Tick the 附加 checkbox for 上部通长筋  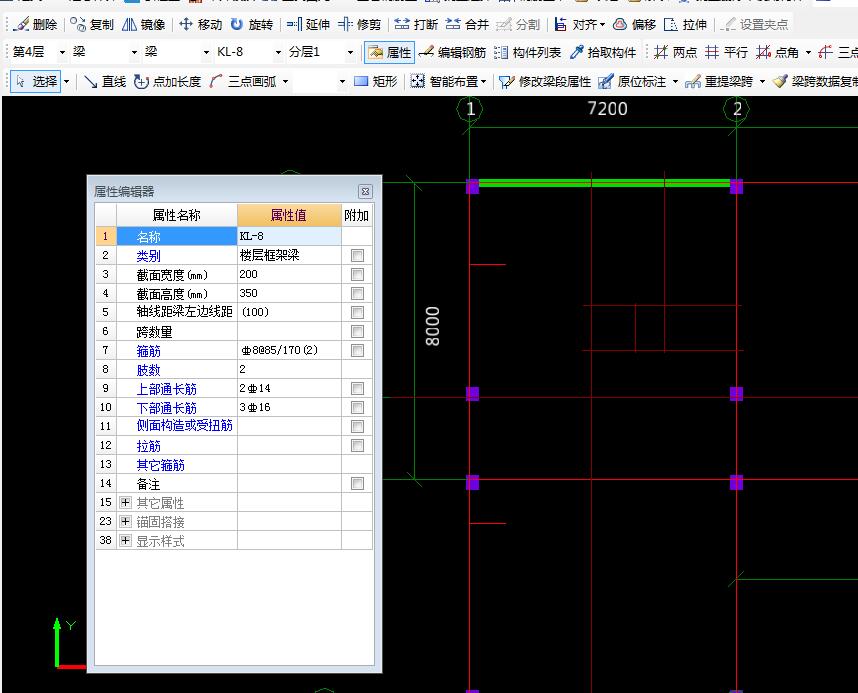click(357, 388)
